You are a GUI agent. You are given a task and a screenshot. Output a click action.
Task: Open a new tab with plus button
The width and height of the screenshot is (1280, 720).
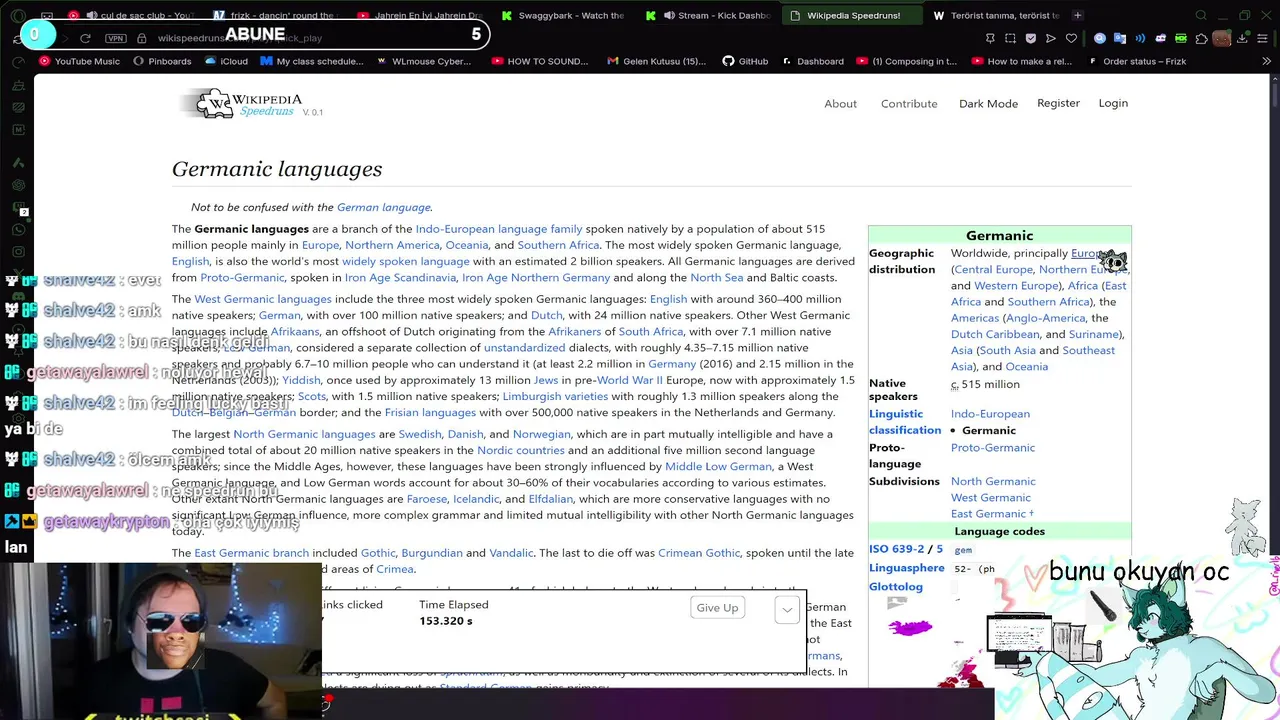coord(1077,15)
